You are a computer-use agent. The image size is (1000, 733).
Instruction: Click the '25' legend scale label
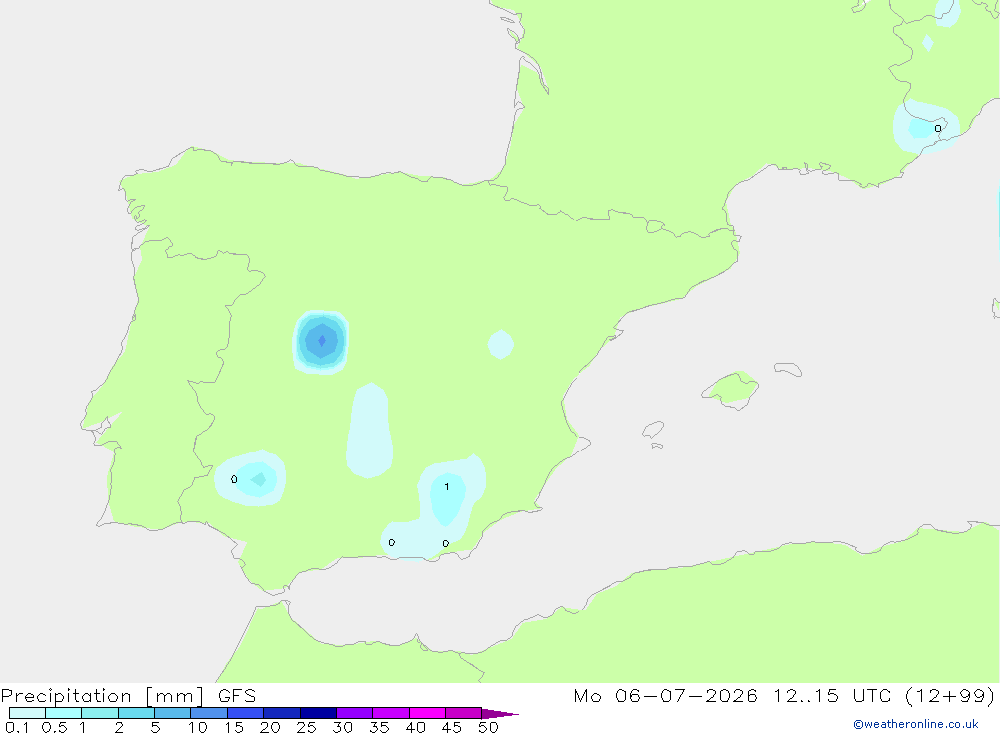(307, 727)
